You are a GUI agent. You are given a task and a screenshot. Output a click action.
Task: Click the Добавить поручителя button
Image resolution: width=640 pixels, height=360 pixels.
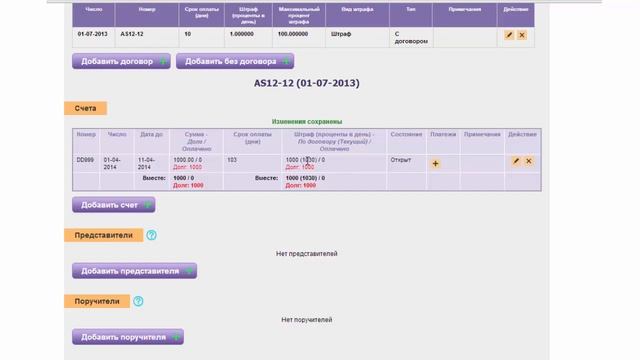[x=128, y=337]
